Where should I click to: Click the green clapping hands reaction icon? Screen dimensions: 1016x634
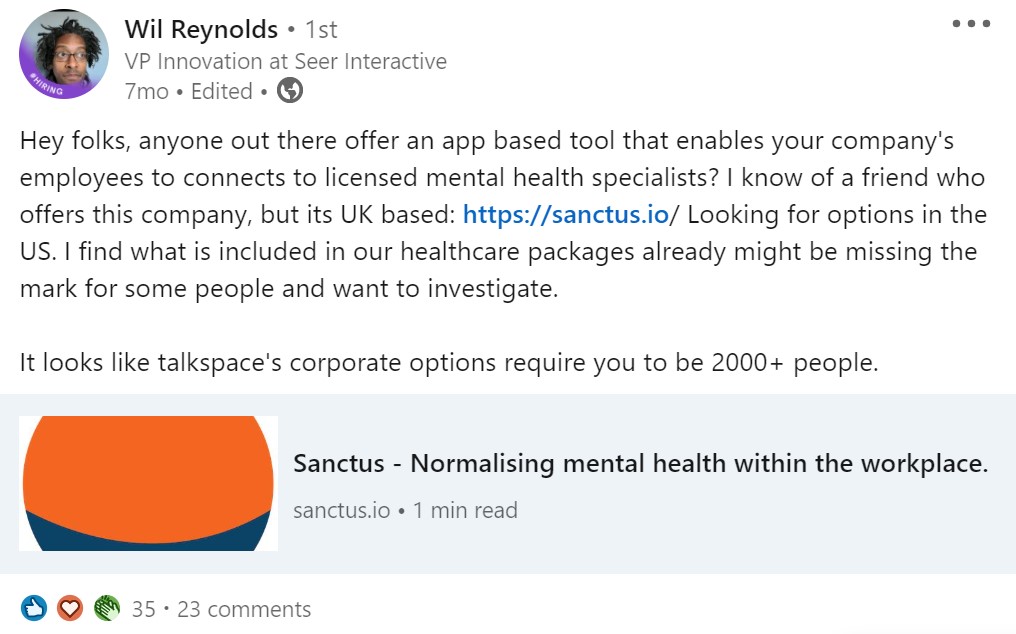[x=106, y=608]
